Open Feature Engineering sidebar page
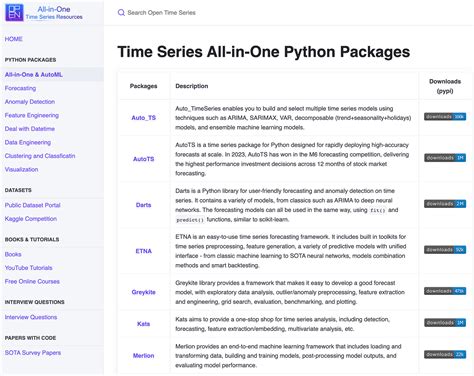The width and height of the screenshot is (474, 376). 32,115
